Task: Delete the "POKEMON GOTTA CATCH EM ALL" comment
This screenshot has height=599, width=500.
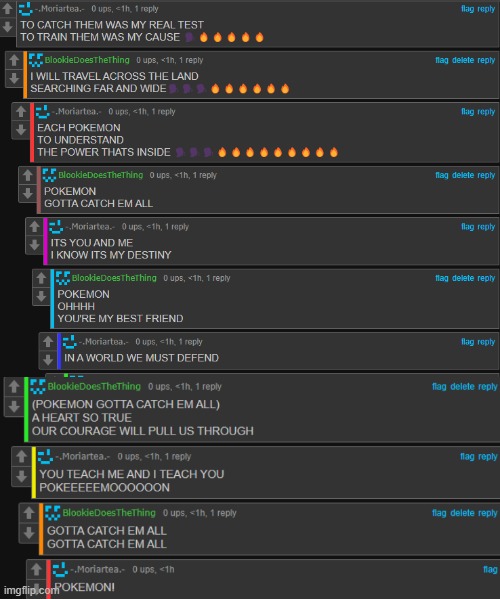Action: click(x=463, y=175)
